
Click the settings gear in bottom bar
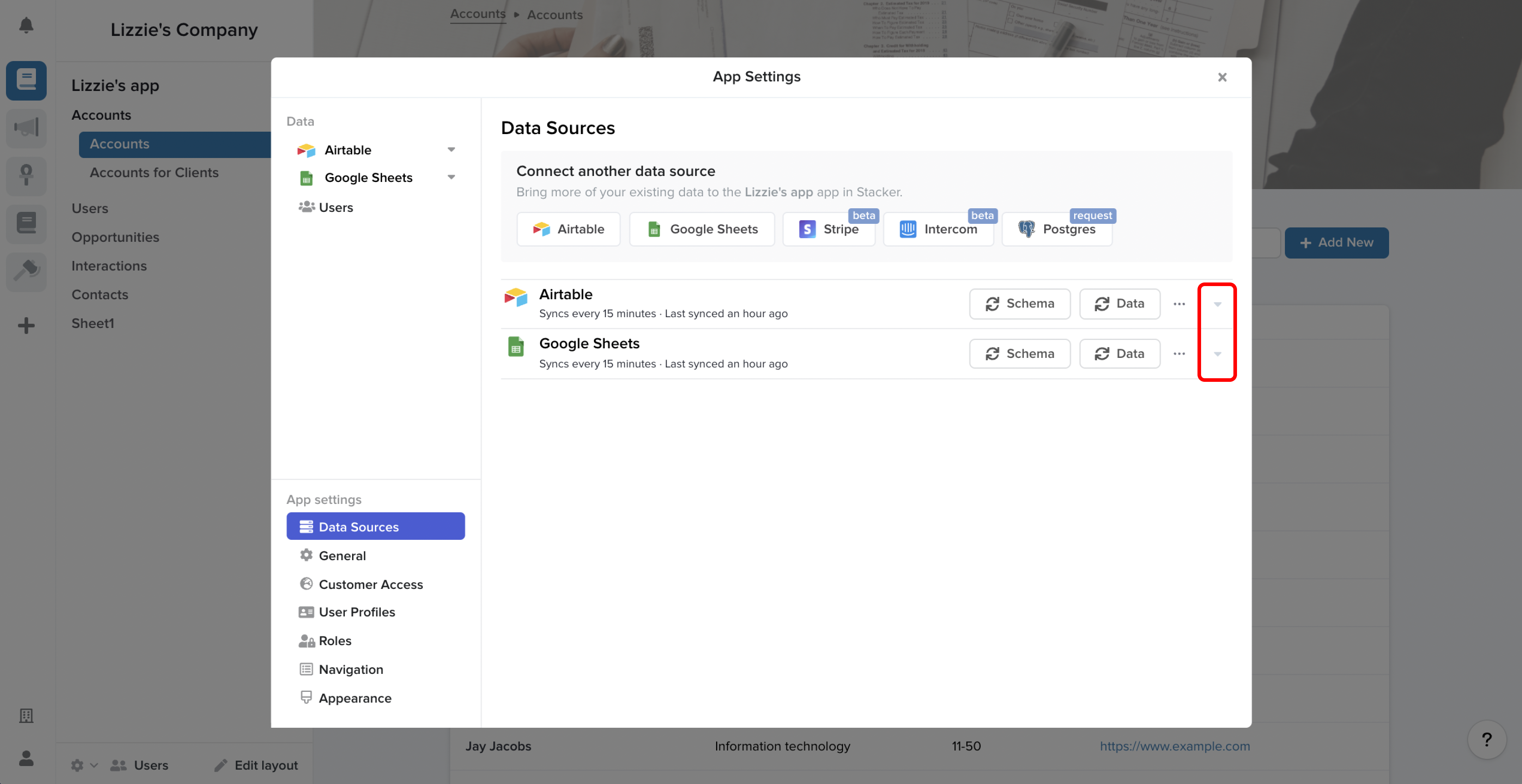[x=77, y=765]
